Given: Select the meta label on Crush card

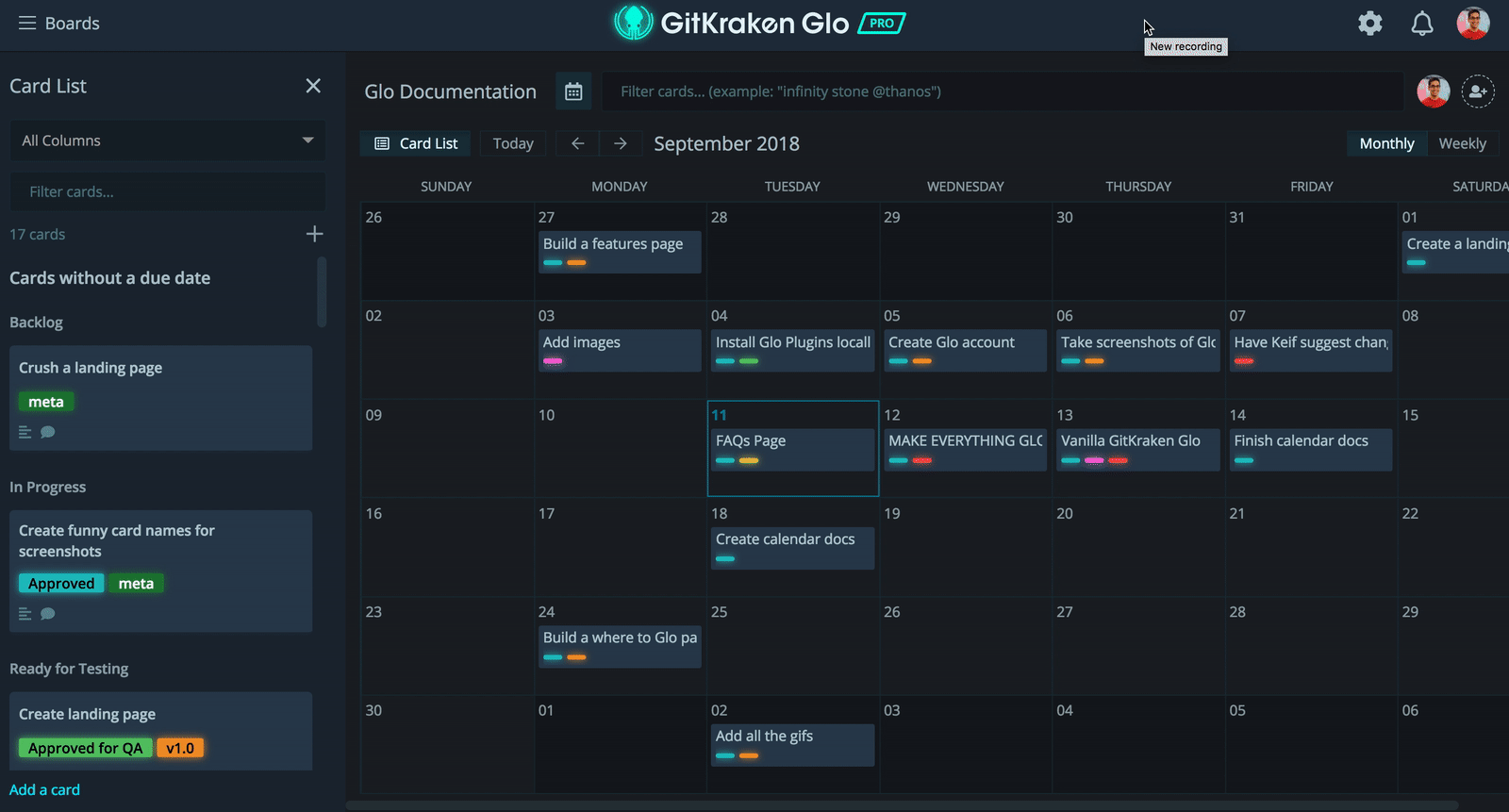Looking at the screenshot, I should 46,402.
